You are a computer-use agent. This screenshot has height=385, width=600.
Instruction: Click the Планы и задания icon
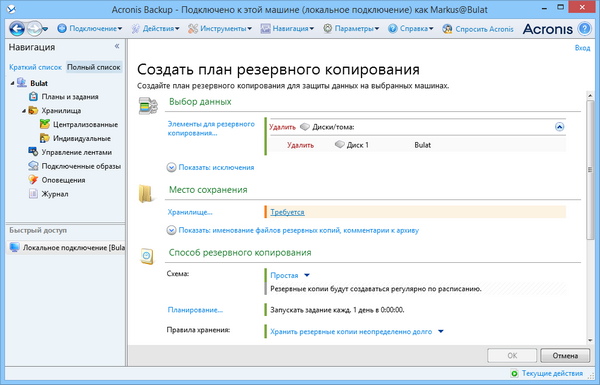pos(34,96)
